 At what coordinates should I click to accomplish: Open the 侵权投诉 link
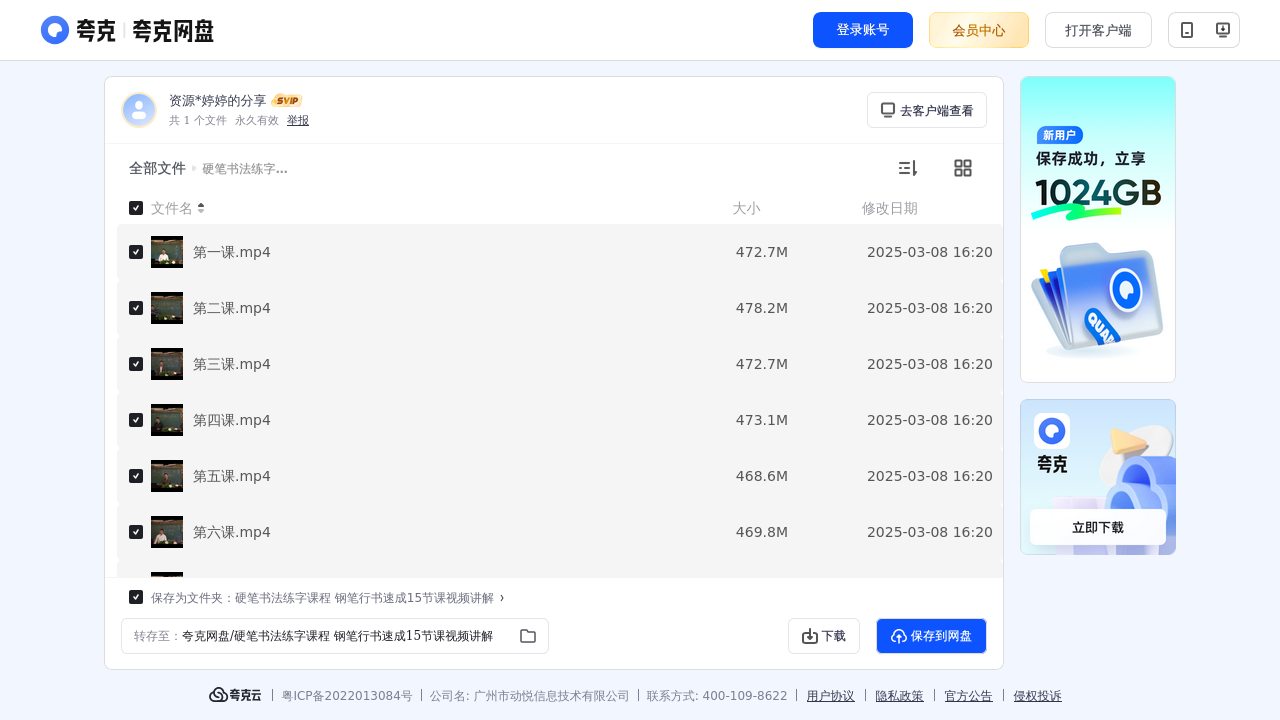[x=1038, y=696]
